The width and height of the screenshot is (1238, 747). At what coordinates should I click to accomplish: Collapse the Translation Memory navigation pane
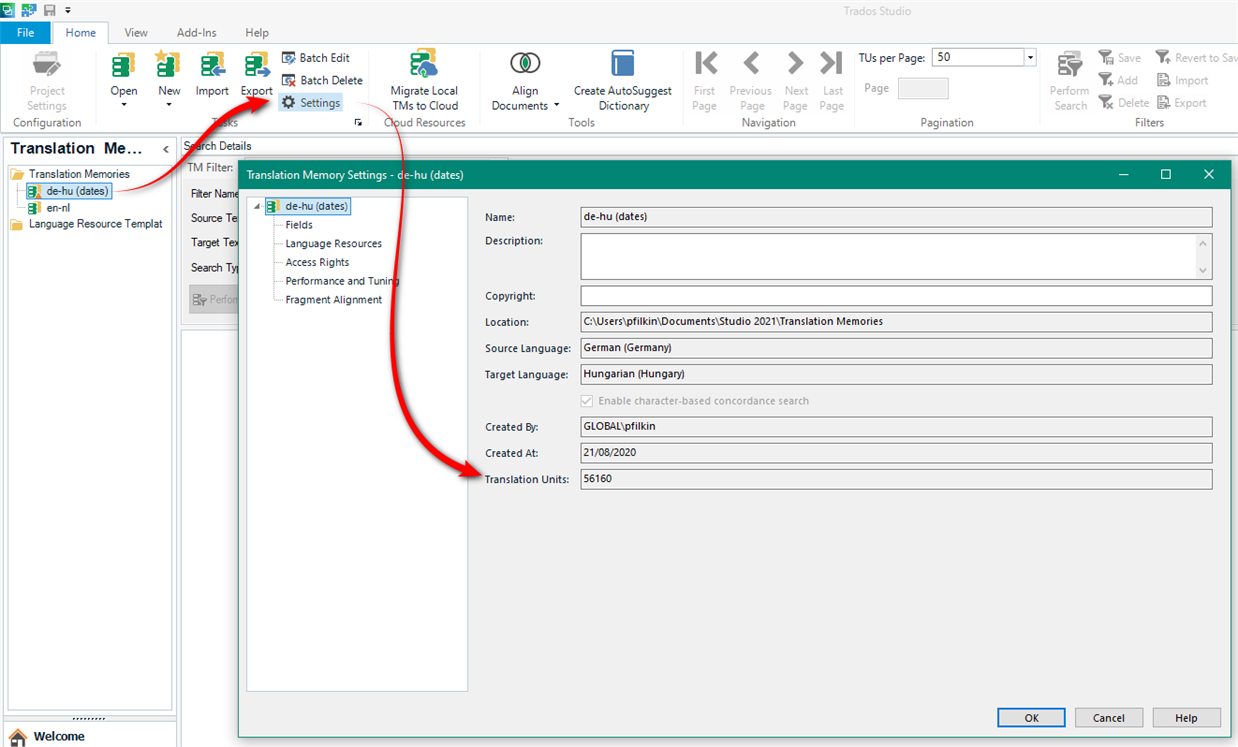[165, 150]
